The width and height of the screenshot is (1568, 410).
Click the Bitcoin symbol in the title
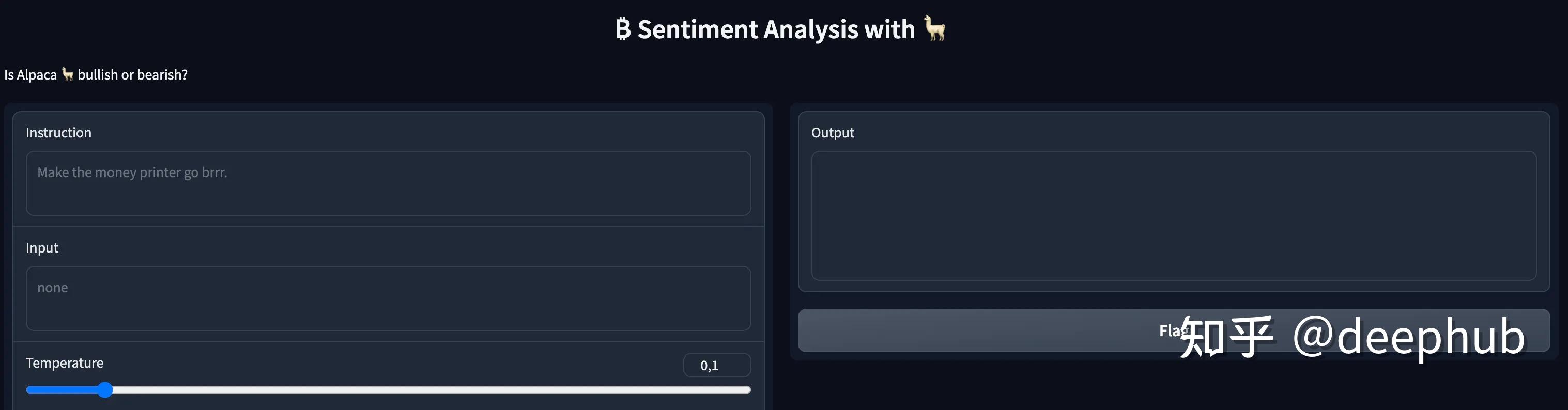(623, 29)
